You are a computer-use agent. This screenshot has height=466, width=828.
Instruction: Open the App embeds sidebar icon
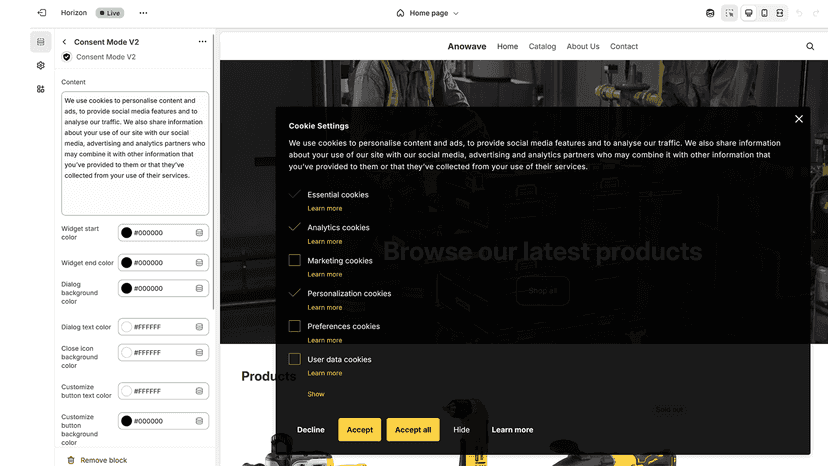coord(41,89)
